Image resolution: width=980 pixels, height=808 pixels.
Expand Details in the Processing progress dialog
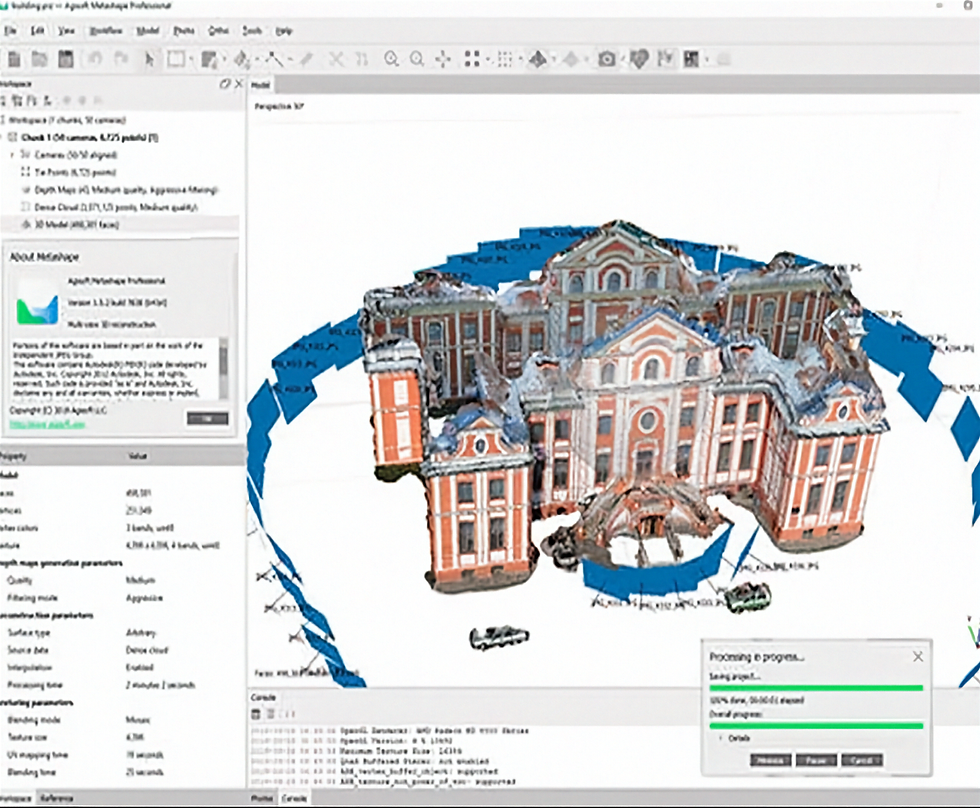[x=721, y=737]
